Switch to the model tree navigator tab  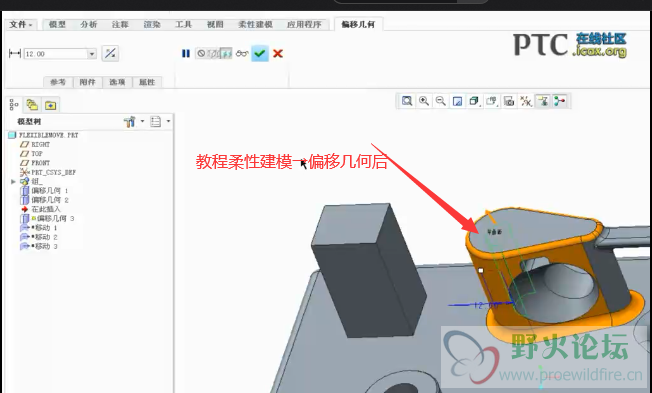(x=14, y=105)
